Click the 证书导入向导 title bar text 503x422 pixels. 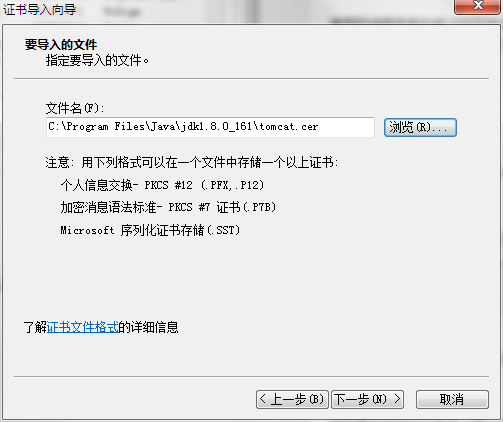coord(40,10)
